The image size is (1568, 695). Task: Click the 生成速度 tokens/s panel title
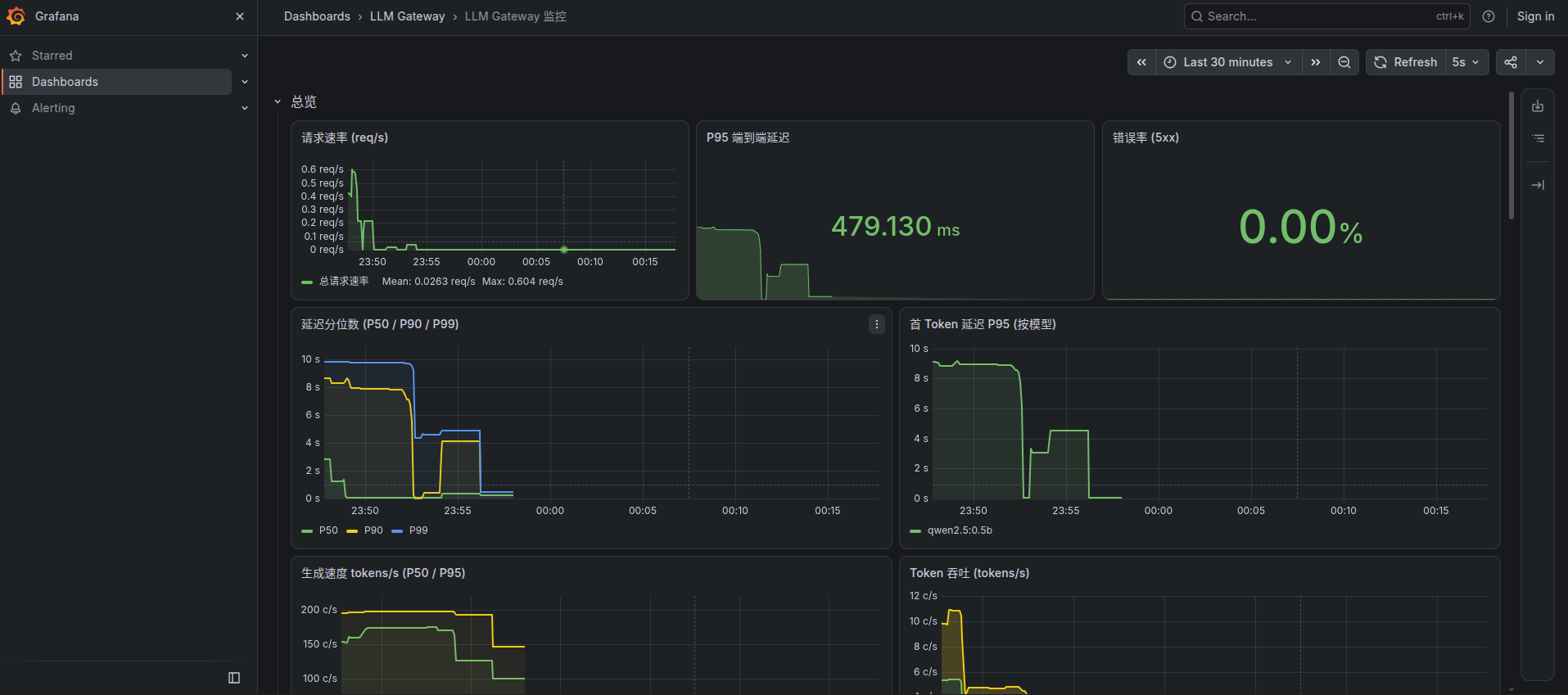coord(383,573)
